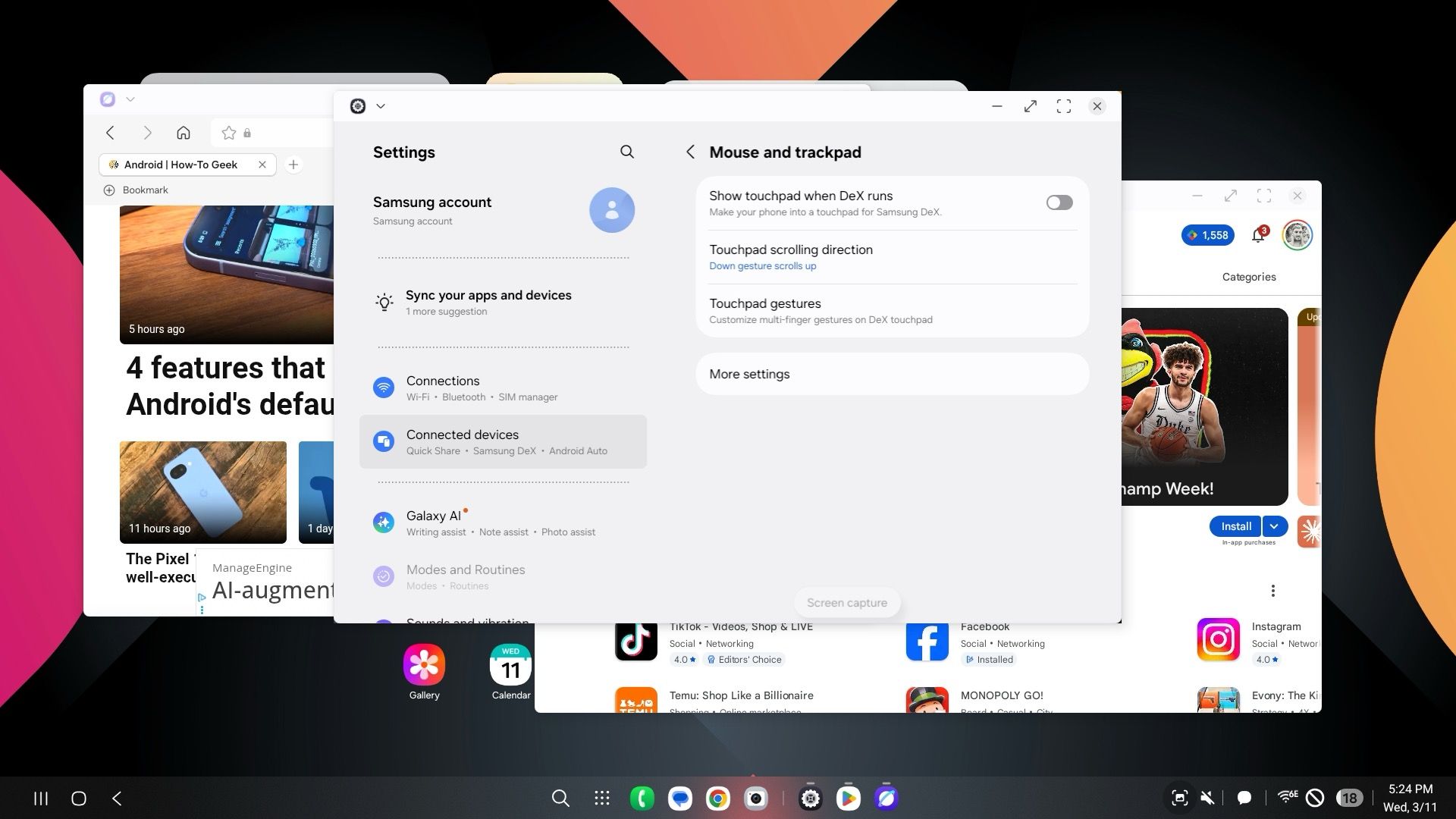The width and height of the screenshot is (1456, 819).
Task: Close the Android | How-To Geek tab
Action: pos(262,165)
